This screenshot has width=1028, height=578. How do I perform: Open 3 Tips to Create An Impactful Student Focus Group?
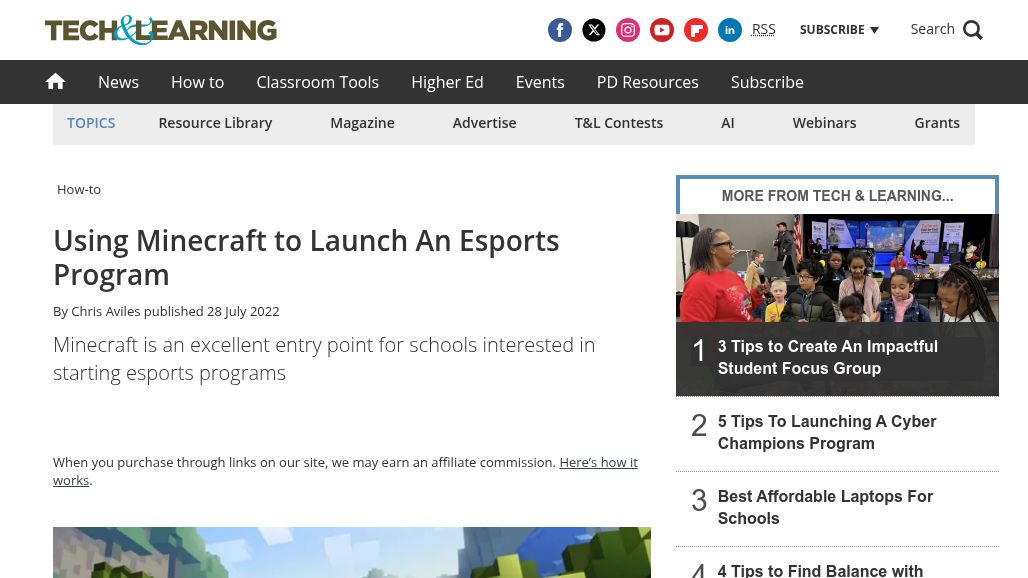tap(827, 357)
